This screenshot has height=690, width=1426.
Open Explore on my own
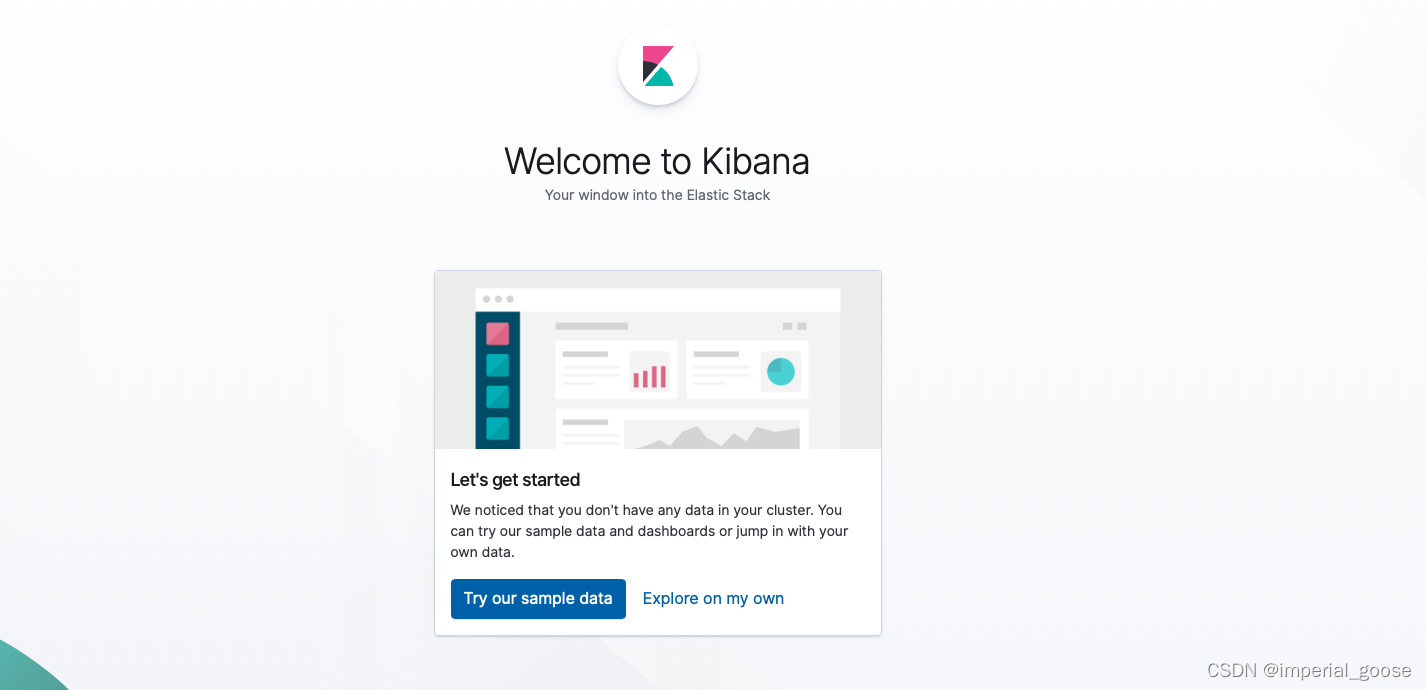(x=713, y=598)
